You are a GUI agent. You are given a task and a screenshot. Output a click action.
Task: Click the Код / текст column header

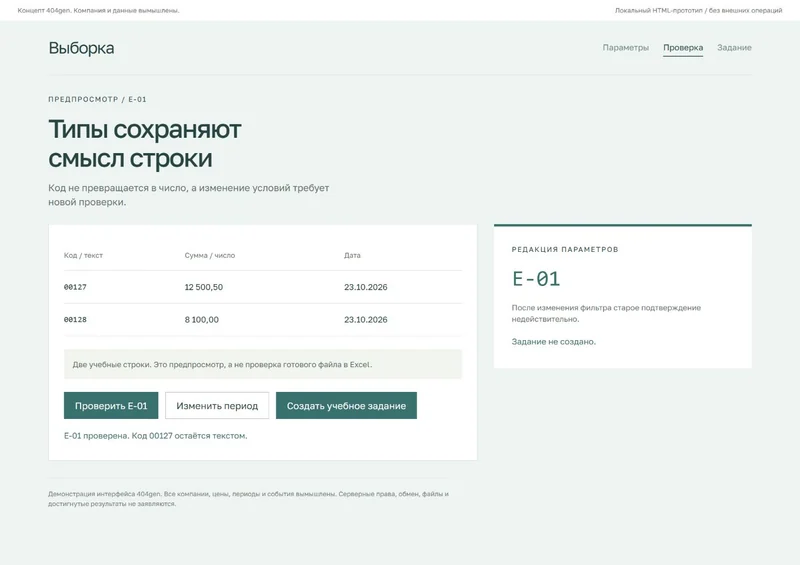tap(83, 255)
